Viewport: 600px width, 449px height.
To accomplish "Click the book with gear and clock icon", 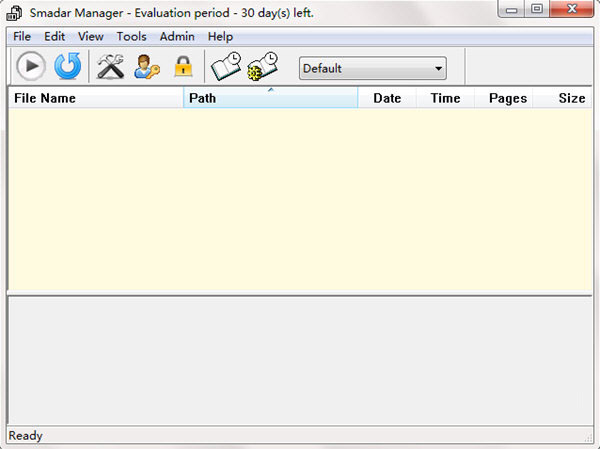I will 262,66.
